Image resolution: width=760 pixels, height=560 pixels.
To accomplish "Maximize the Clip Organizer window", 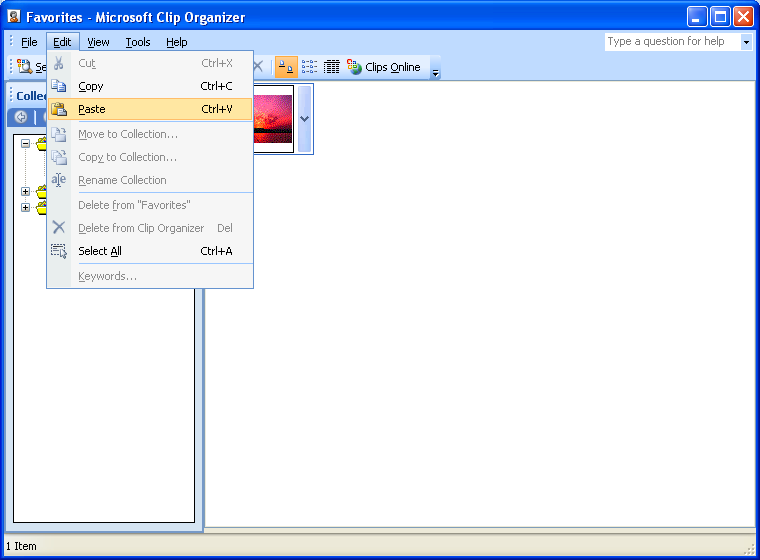I will pos(720,17).
